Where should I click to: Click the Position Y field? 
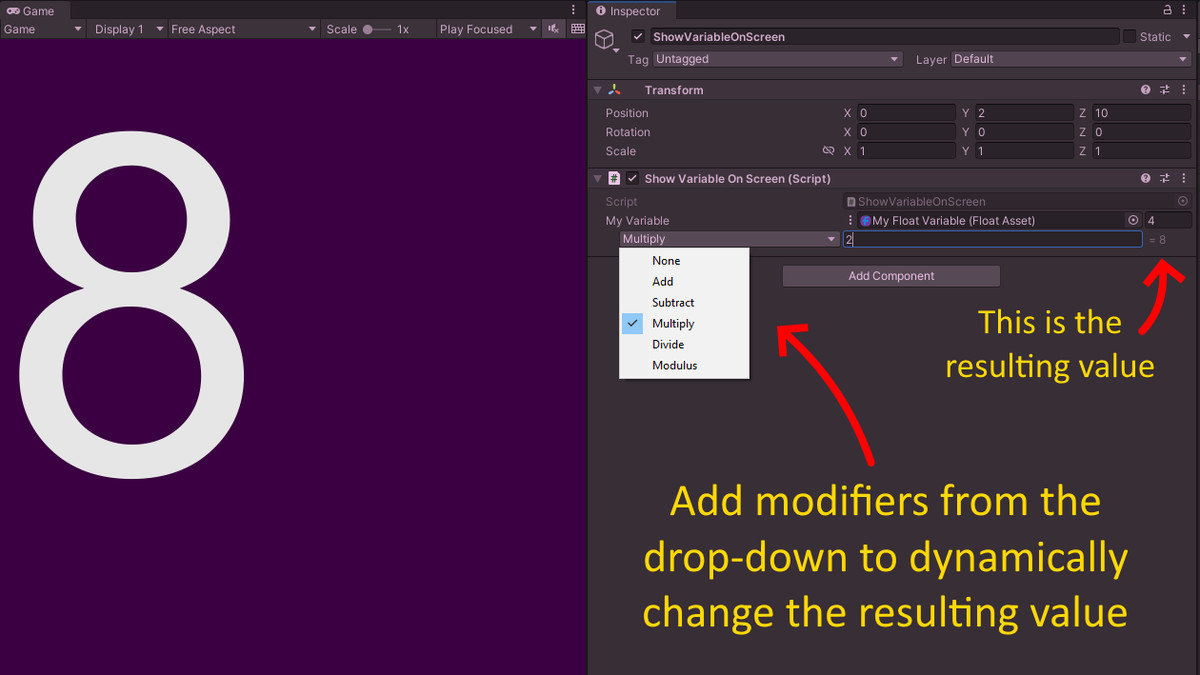click(x=1024, y=113)
